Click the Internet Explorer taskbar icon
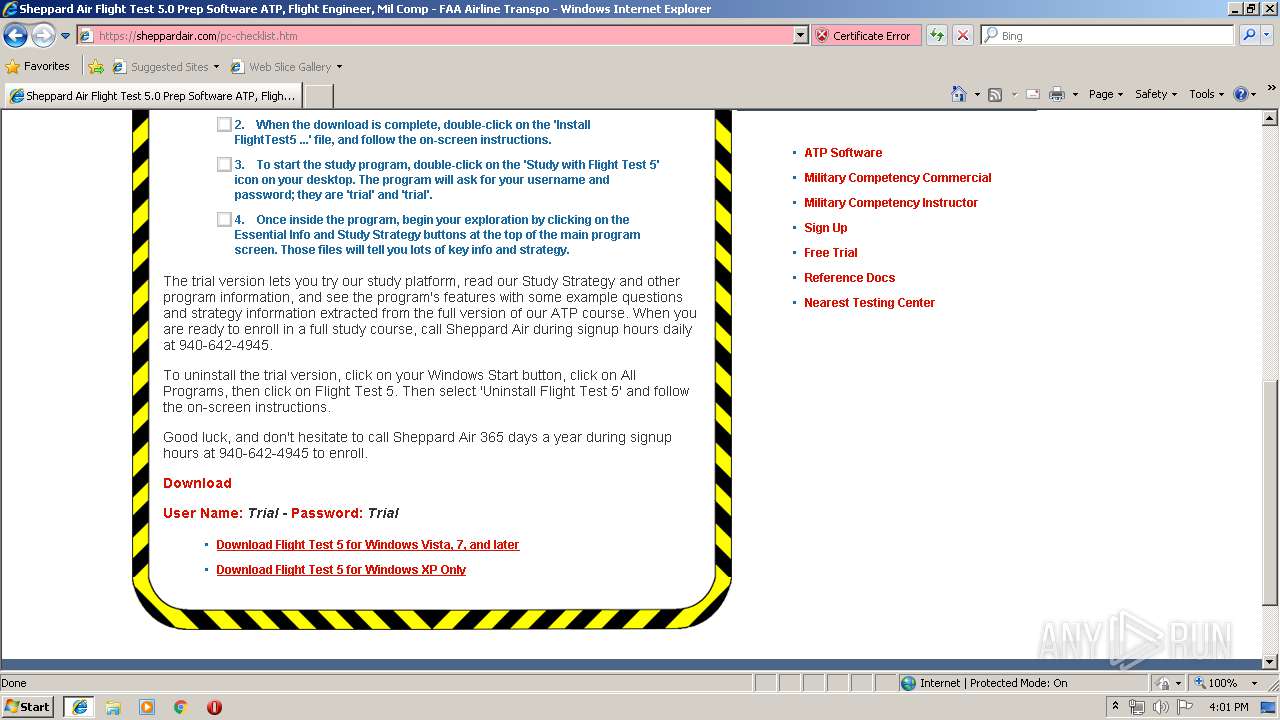The width and height of the screenshot is (1280, 720). point(79,707)
